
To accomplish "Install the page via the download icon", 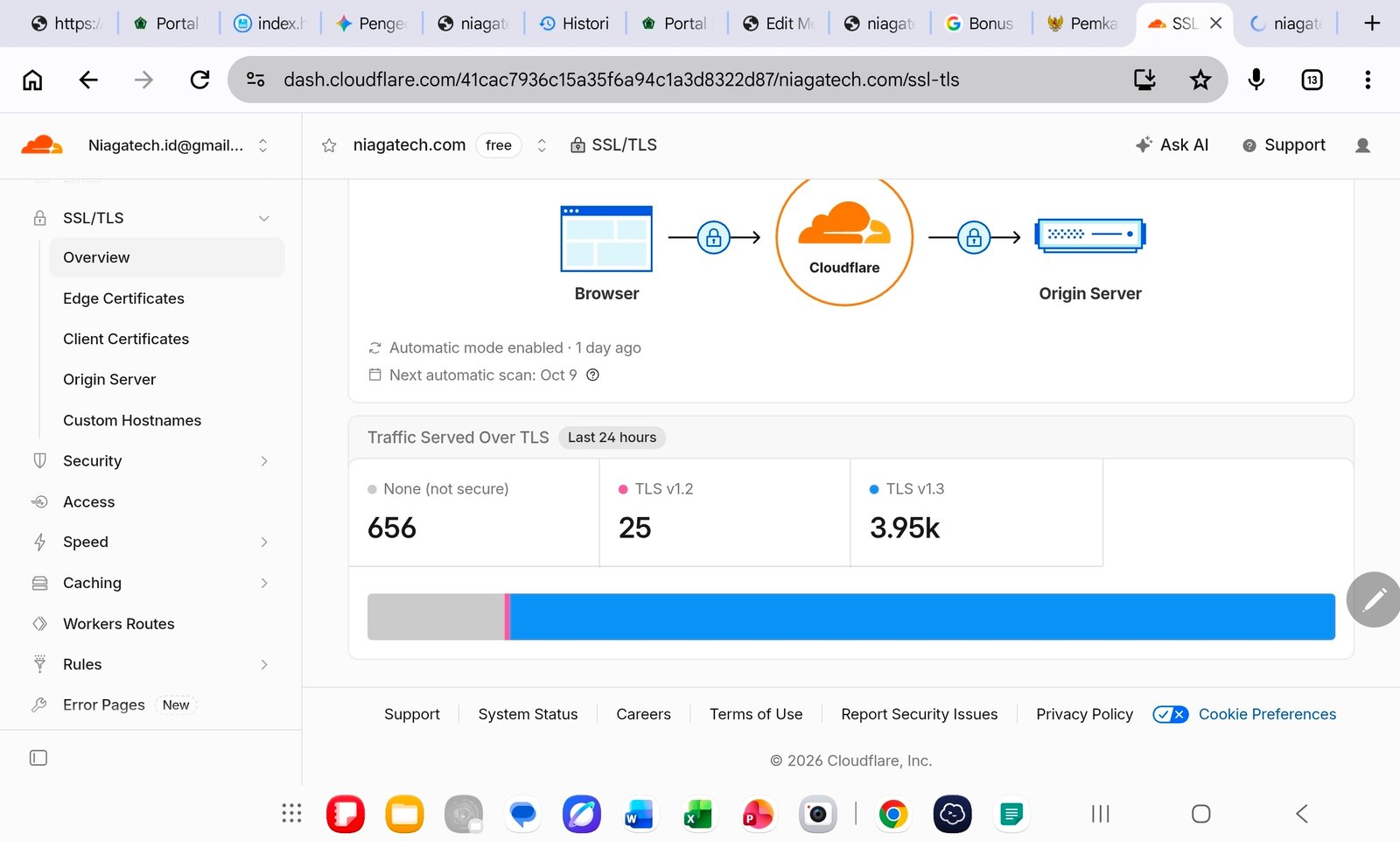I will click(x=1144, y=81).
